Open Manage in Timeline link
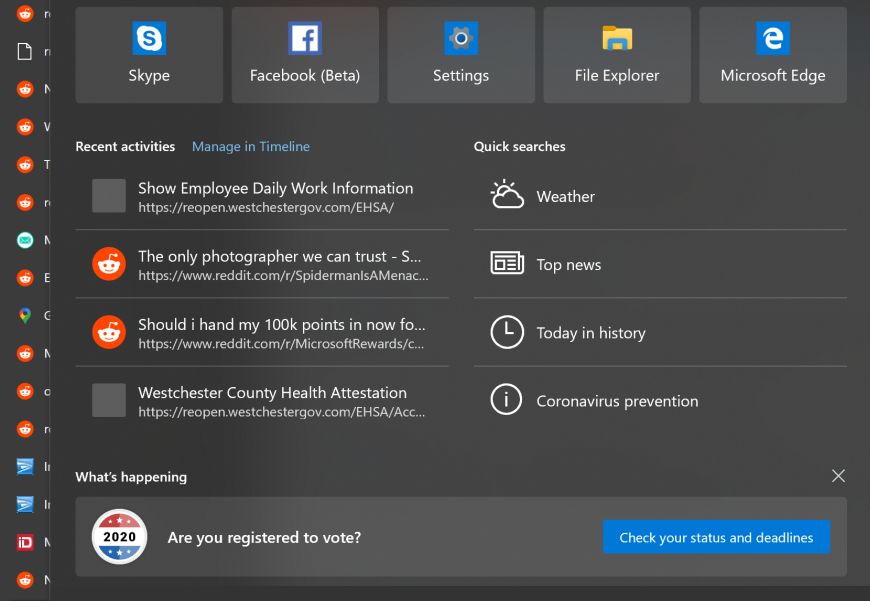This screenshot has width=870, height=601. point(251,147)
